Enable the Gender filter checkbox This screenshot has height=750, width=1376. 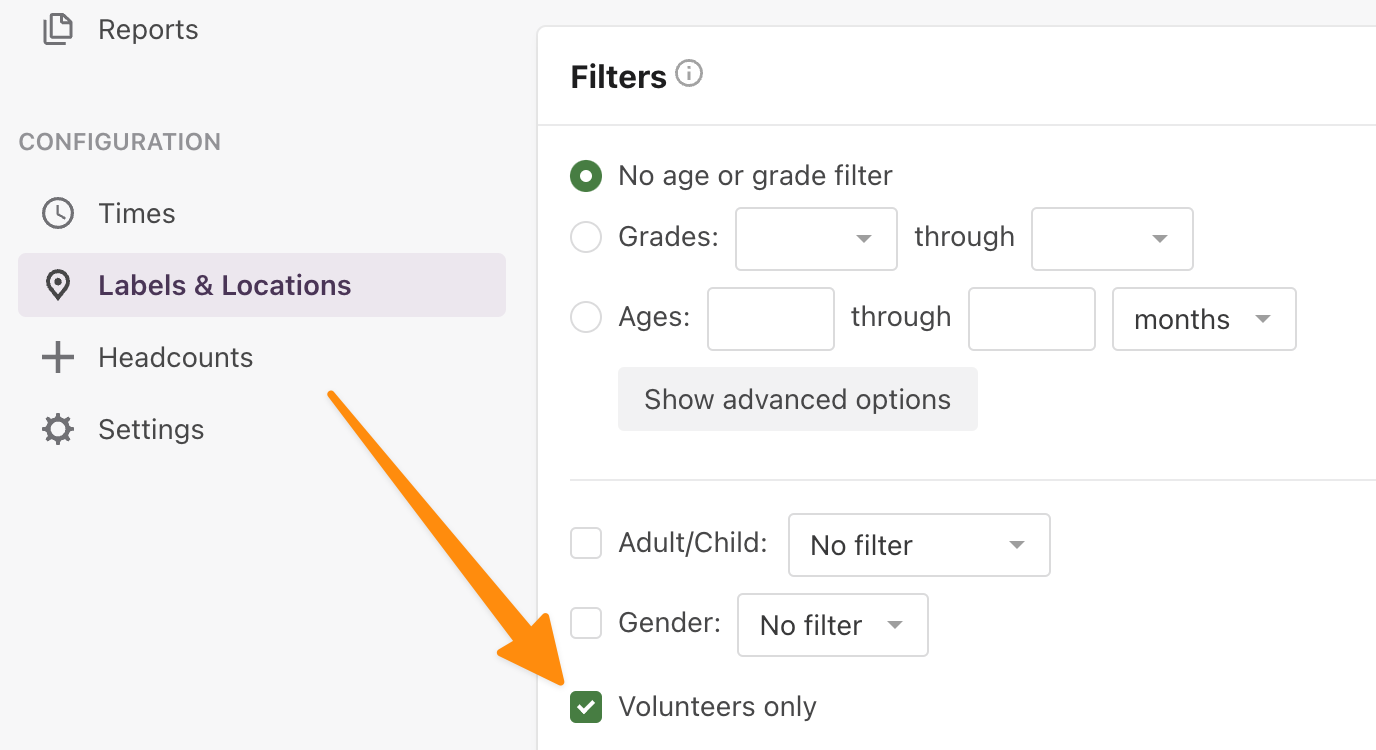point(586,623)
